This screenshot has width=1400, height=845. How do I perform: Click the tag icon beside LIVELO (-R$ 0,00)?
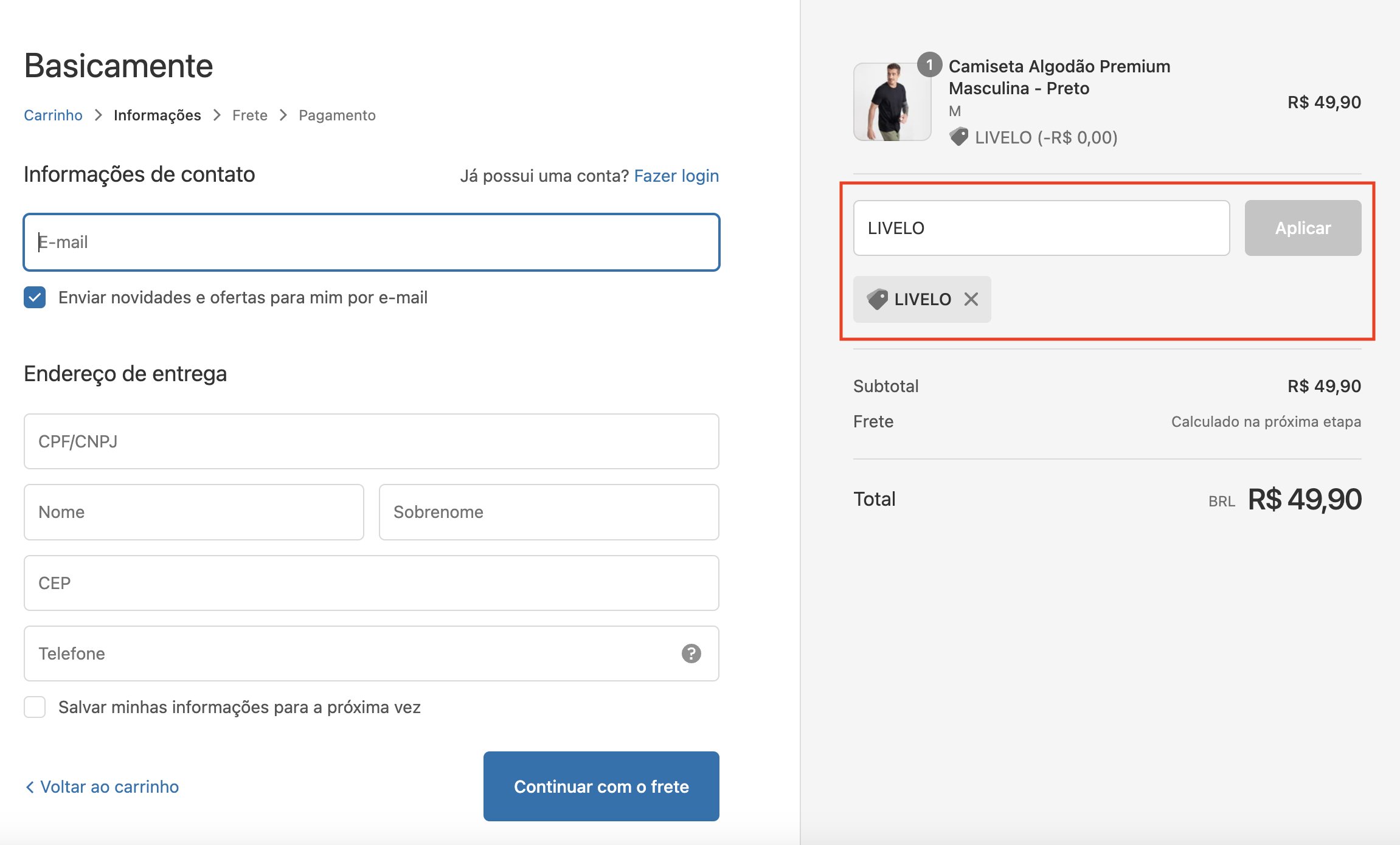point(958,137)
